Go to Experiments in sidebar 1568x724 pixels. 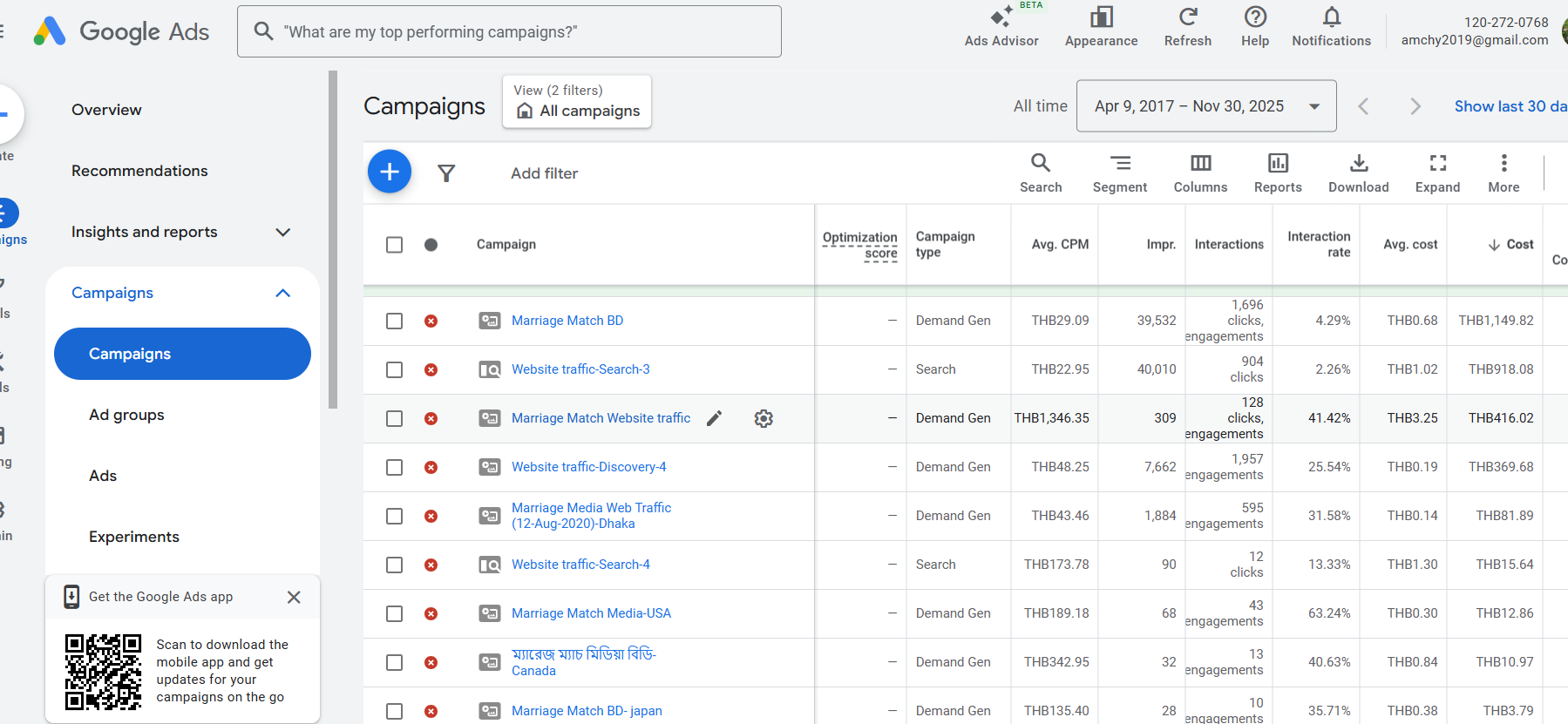134,537
